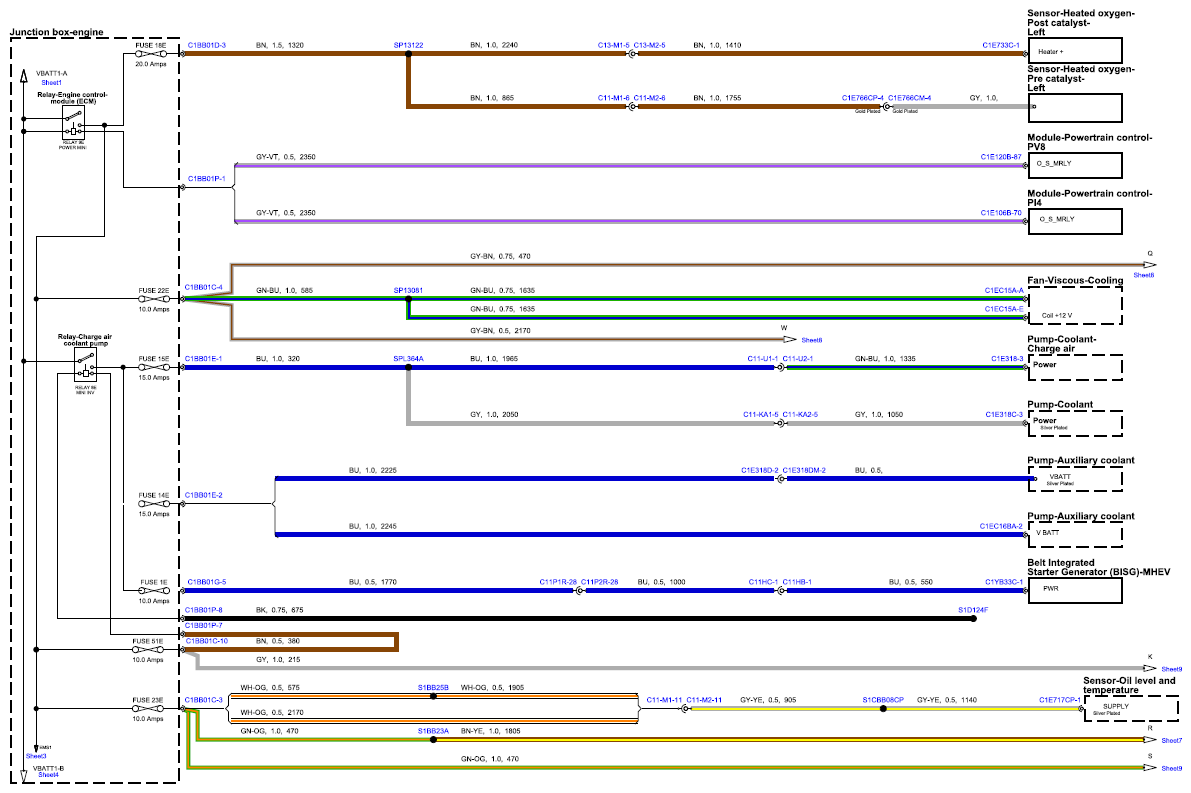The height and width of the screenshot is (793, 1191).
Task: Select the Coil +12 V fan box
Action: tap(1075, 307)
